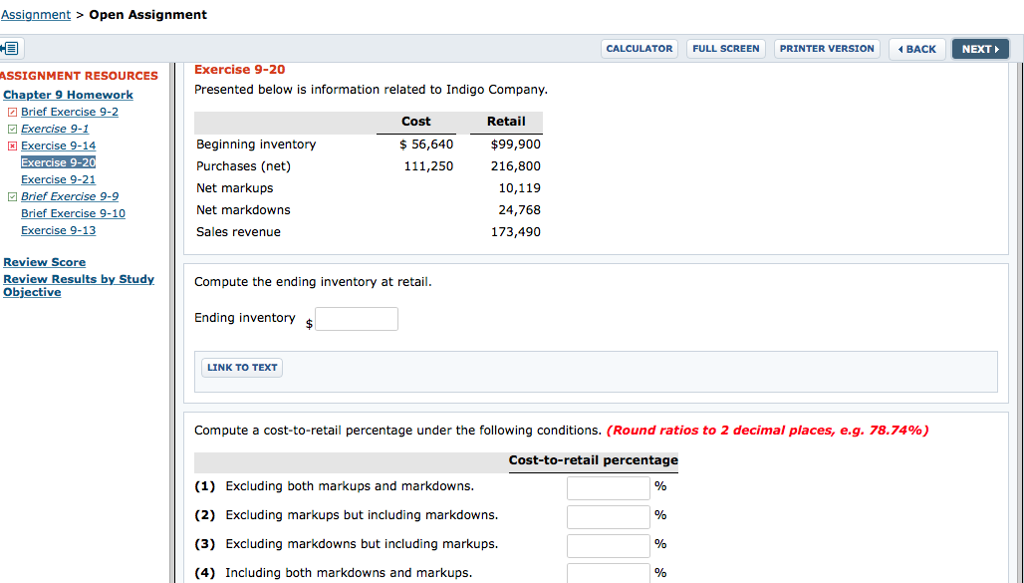
Task: Go Back to the previous question
Action: click(x=916, y=48)
